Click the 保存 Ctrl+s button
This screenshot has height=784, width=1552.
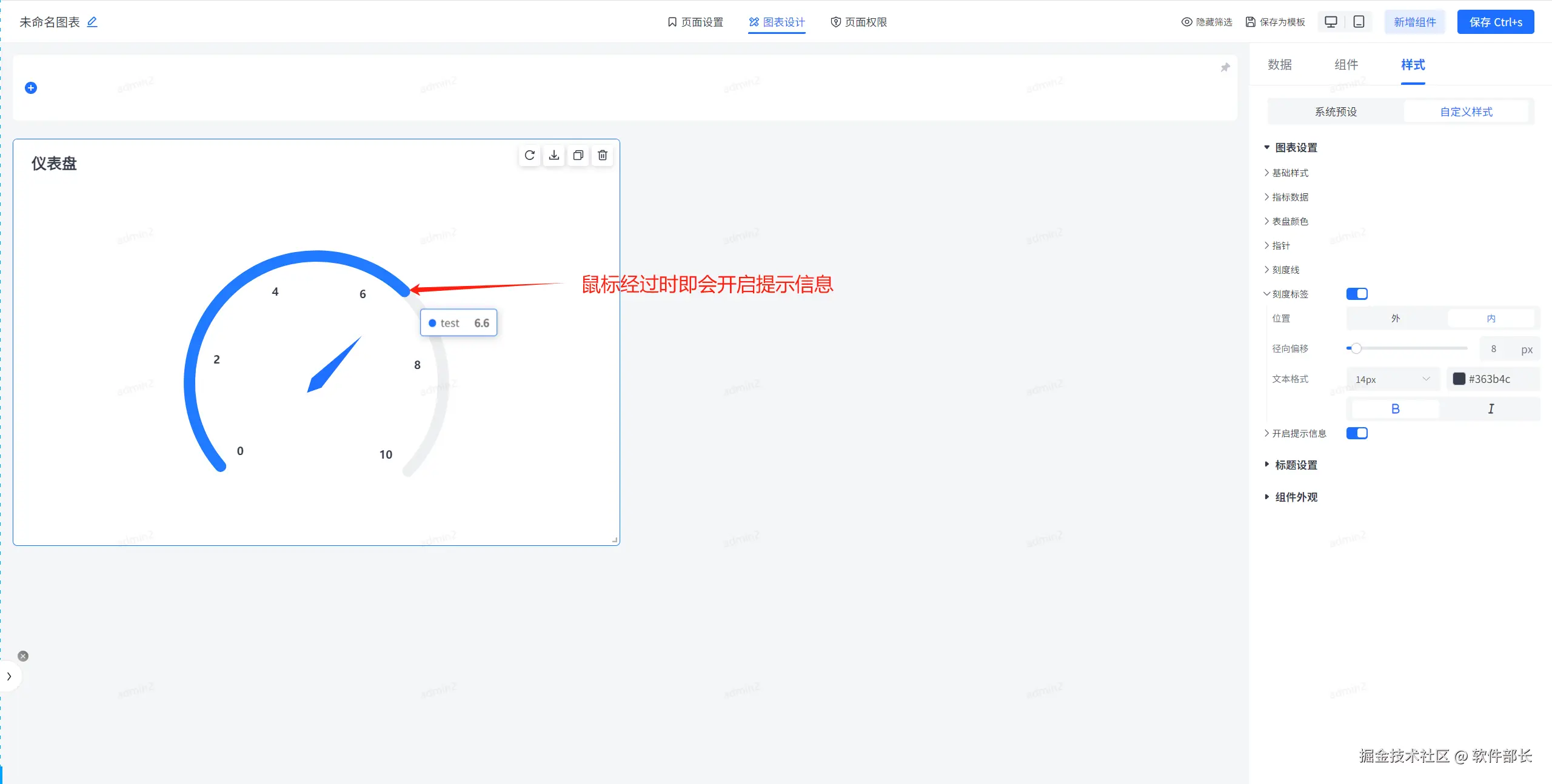[1496, 22]
